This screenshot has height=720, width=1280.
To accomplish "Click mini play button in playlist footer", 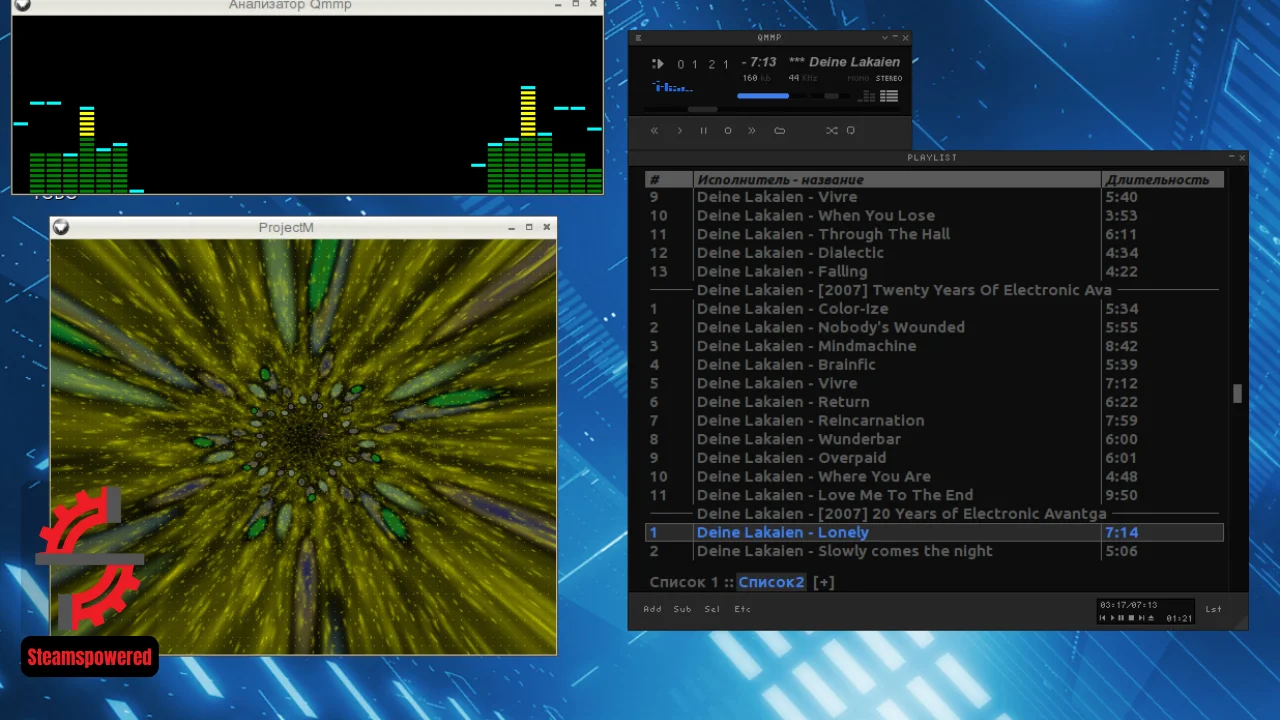I will coord(1112,618).
